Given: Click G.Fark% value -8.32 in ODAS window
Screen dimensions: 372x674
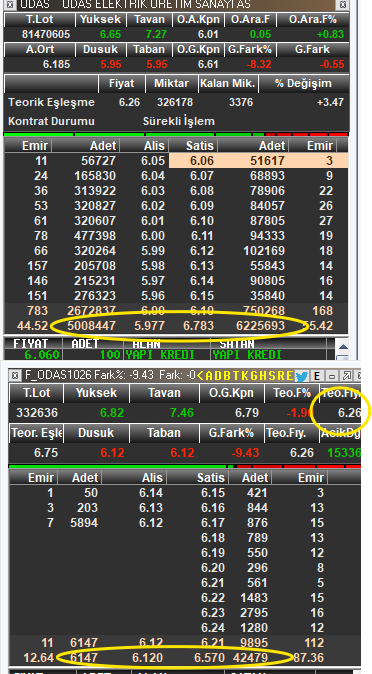Looking at the screenshot, I should (x=259, y=64).
